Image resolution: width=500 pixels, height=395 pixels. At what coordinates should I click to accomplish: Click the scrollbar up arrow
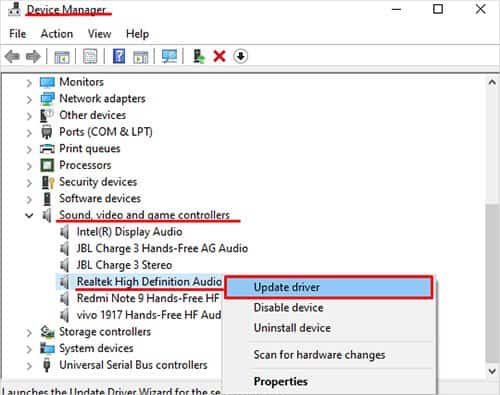tap(492, 82)
